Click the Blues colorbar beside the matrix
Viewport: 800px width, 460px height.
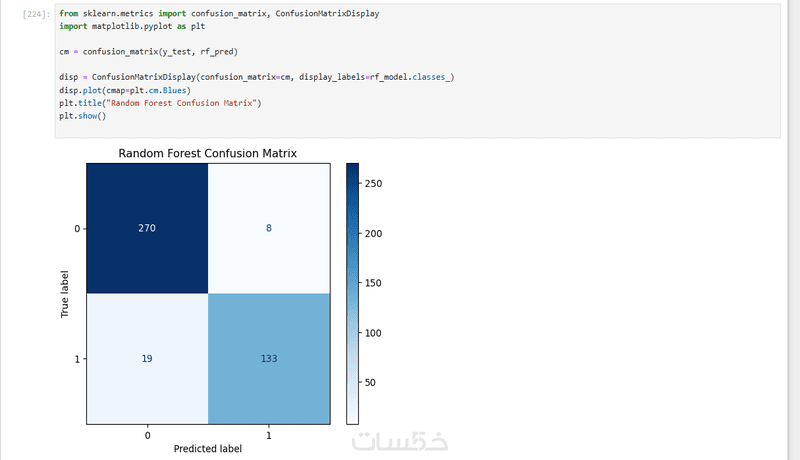(x=352, y=294)
